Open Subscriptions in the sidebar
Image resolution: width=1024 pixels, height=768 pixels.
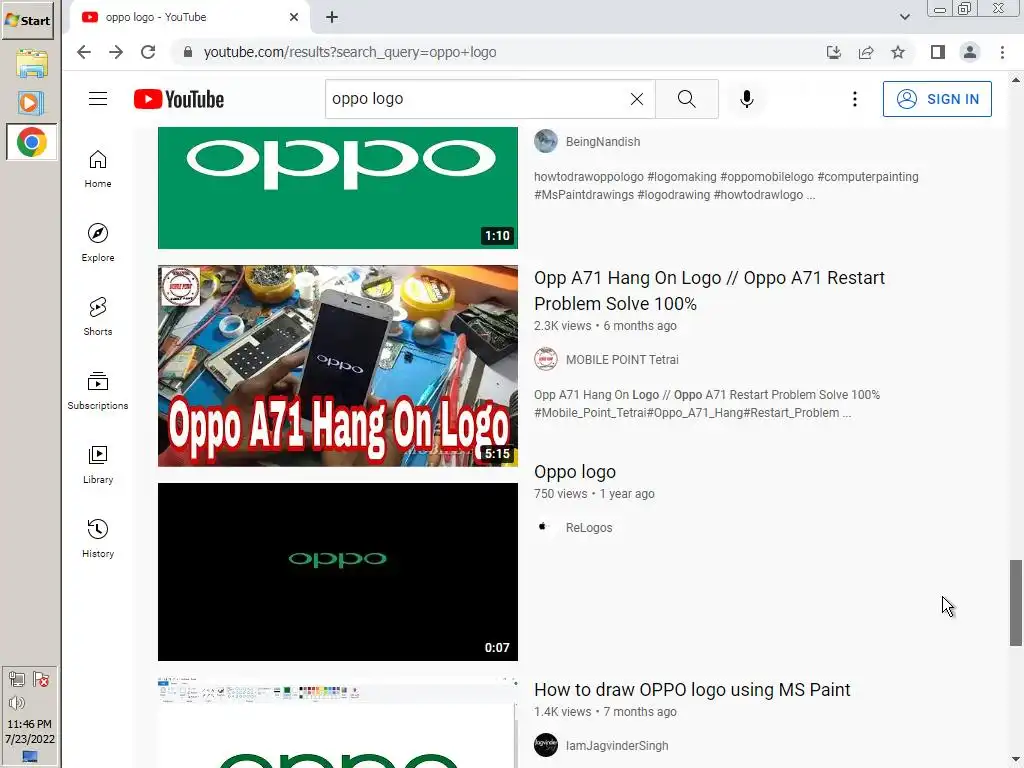[98, 390]
